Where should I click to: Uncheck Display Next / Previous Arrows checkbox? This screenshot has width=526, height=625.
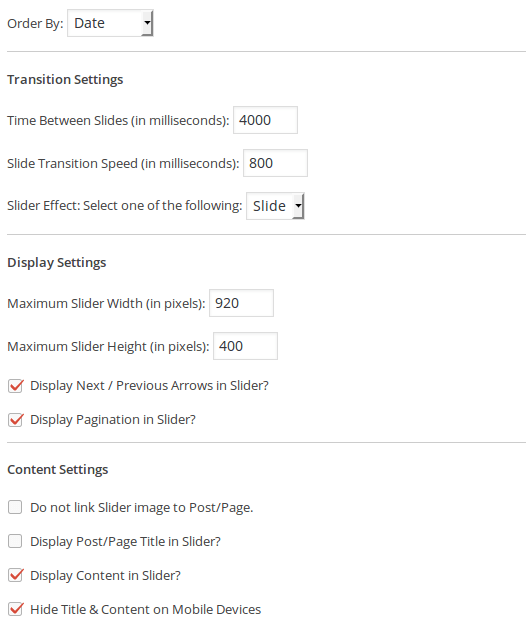tap(16, 386)
